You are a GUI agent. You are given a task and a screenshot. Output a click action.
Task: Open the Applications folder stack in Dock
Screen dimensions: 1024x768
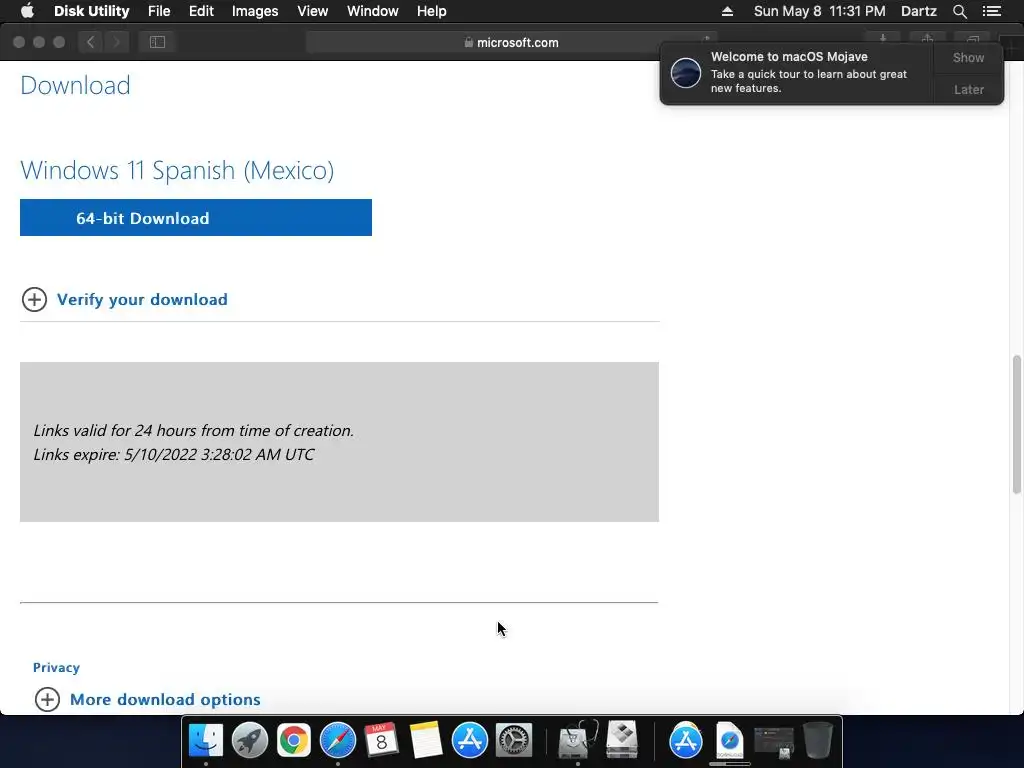pos(685,741)
